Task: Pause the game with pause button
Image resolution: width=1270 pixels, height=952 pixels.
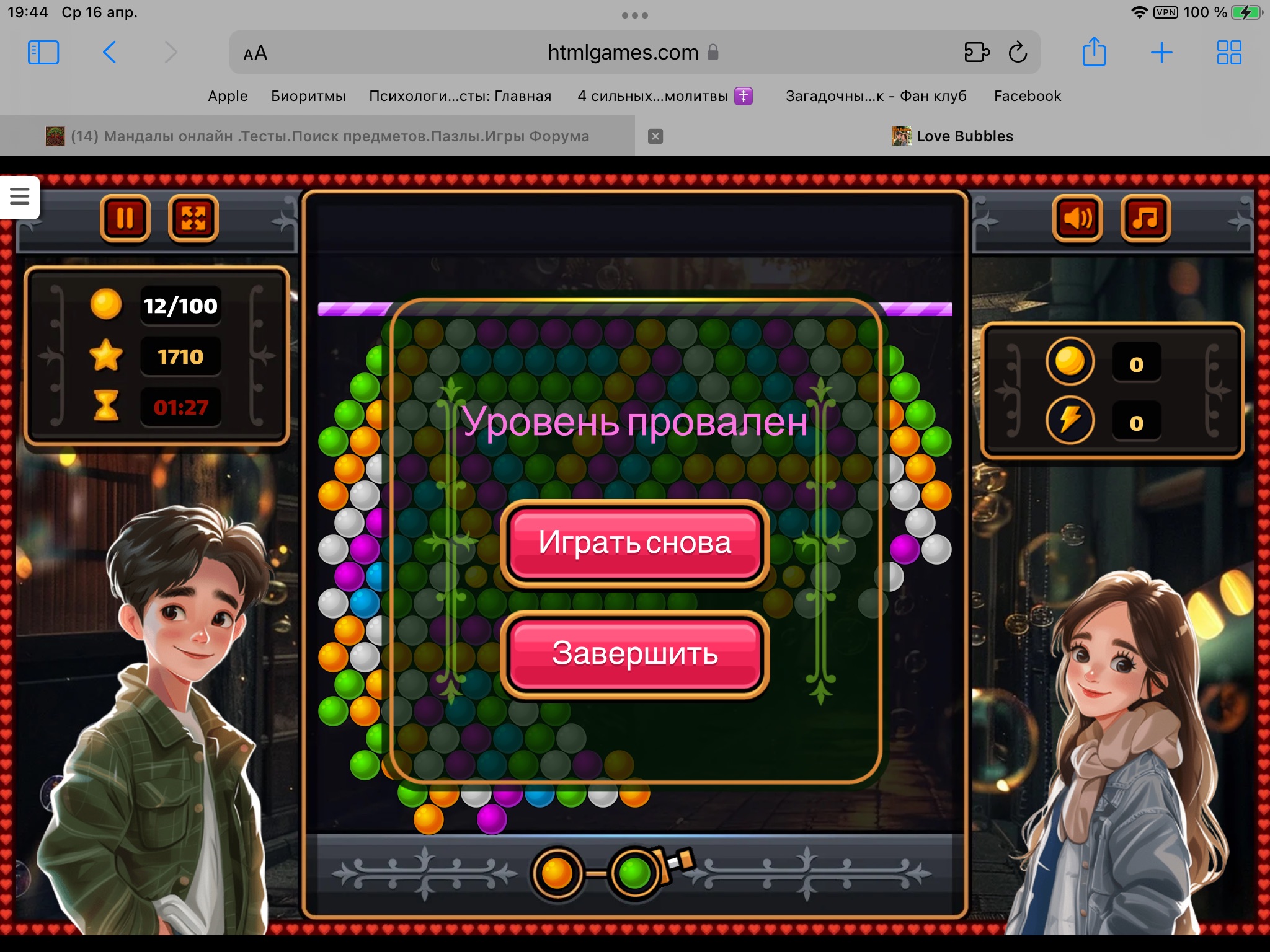Action: tap(125, 218)
